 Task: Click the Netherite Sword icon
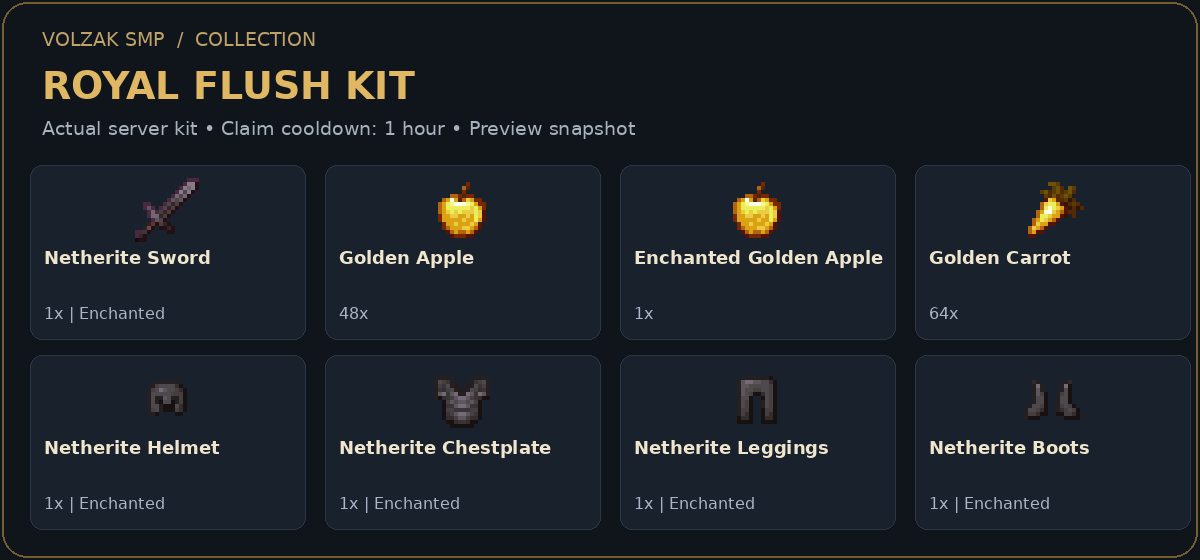pyautogui.click(x=168, y=209)
